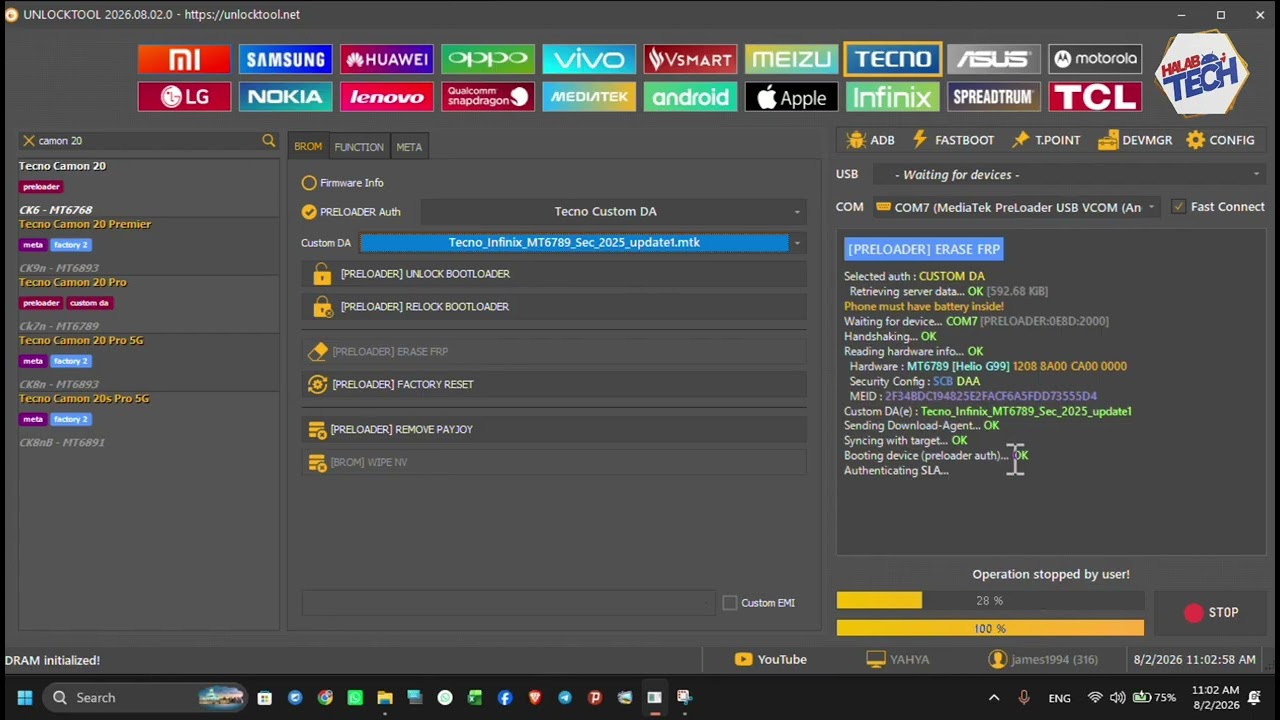The image size is (1280, 720).
Task: Pick the vivo brand tile
Action: coord(588,60)
